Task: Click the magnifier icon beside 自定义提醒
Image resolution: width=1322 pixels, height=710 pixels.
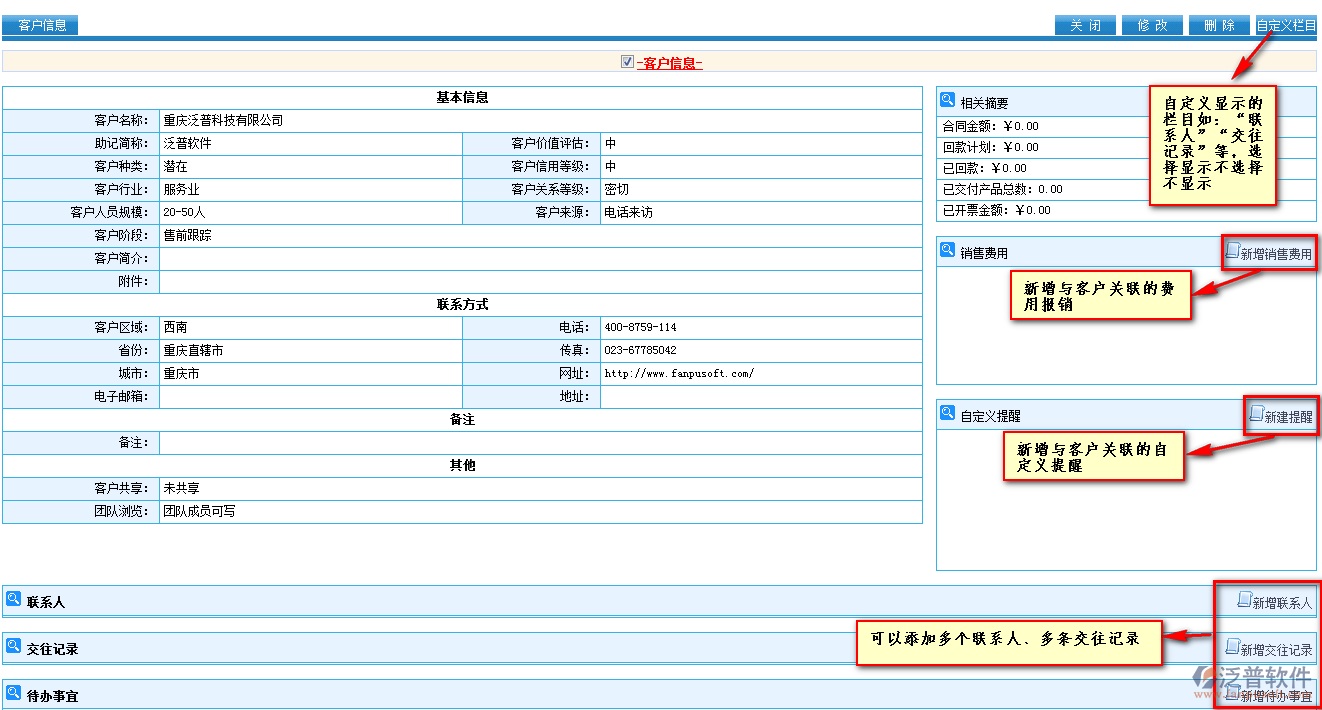Action: click(947, 412)
